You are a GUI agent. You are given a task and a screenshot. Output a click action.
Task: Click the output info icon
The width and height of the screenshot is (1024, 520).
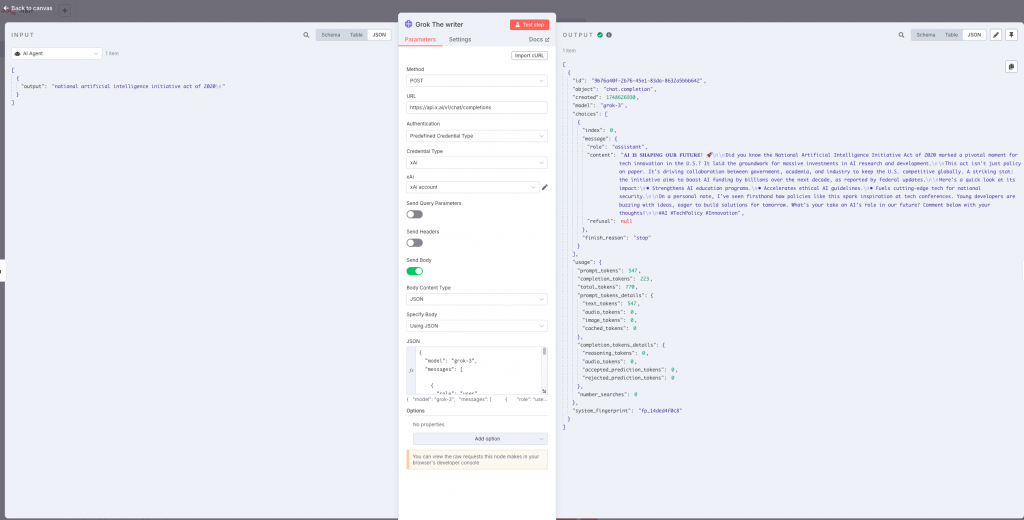(x=609, y=35)
